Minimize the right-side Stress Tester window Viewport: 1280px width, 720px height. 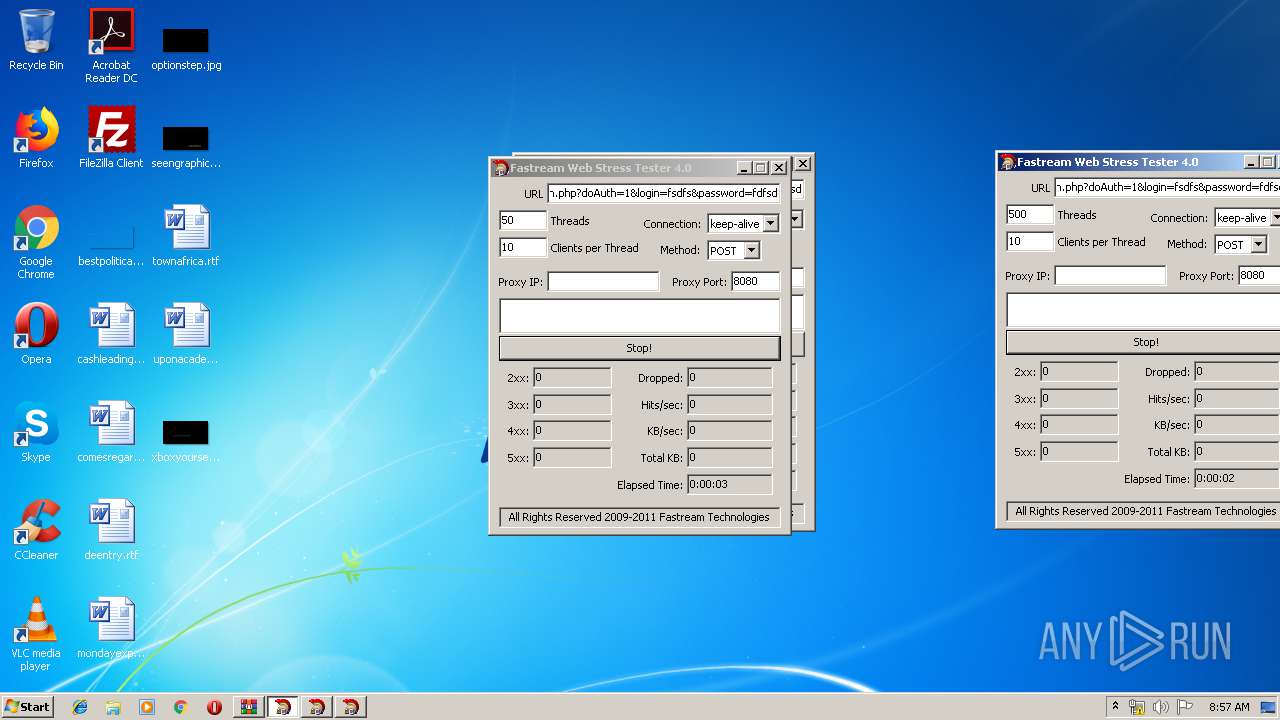click(x=1251, y=162)
